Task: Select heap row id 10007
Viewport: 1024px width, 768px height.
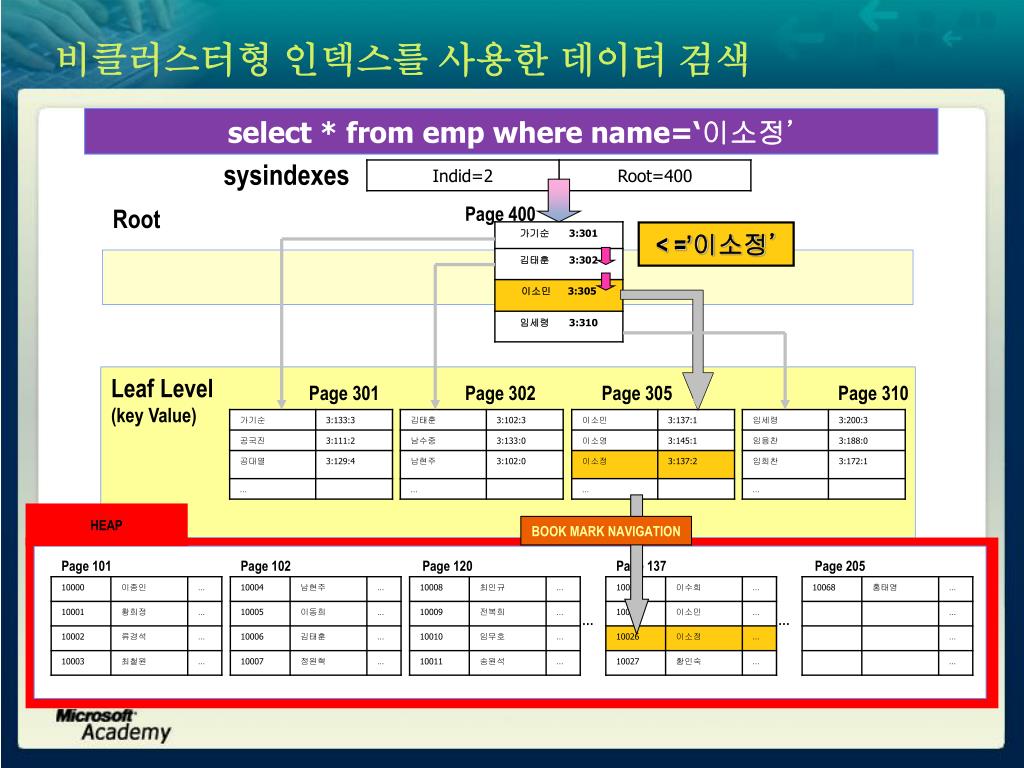Action: coord(260,662)
